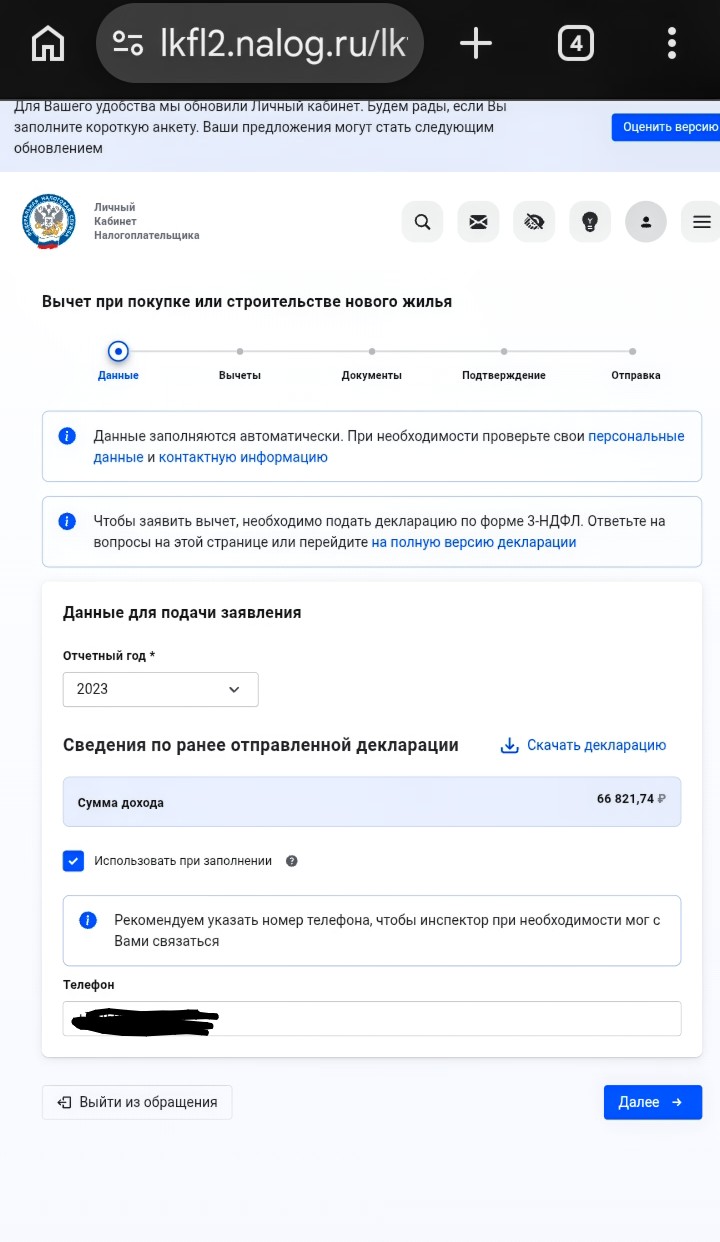The height and width of the screenshot is (1242, 720).
Task: Open browser three-dot options menu
Action: (x=672, y=44)
